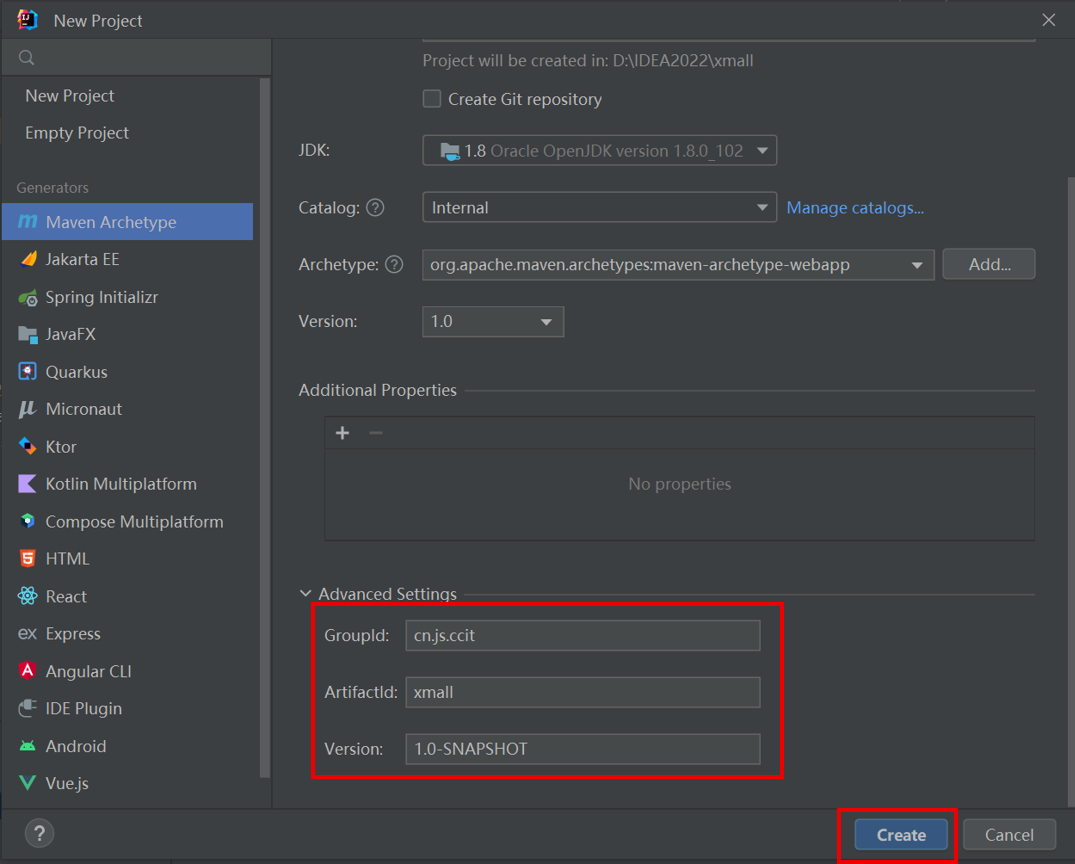The image size is (1075, 864).
Task: Click the Kotlin Multiplatform icon
Action: [x=27, y=484]
